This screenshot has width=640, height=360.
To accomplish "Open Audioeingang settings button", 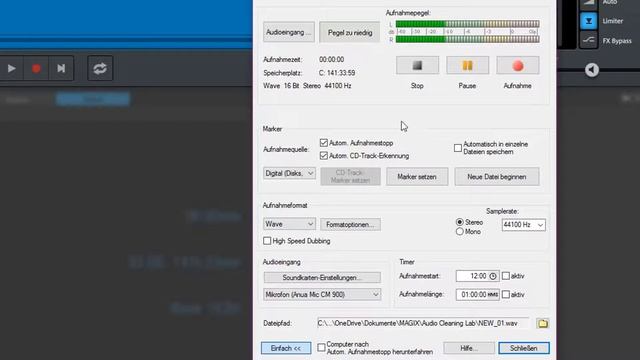I will [289, 32].
